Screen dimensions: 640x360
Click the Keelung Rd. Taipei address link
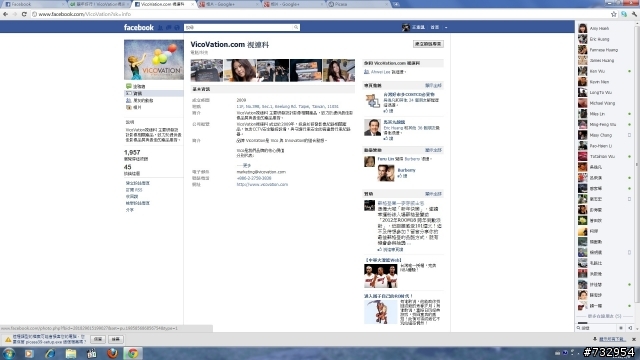287,107
